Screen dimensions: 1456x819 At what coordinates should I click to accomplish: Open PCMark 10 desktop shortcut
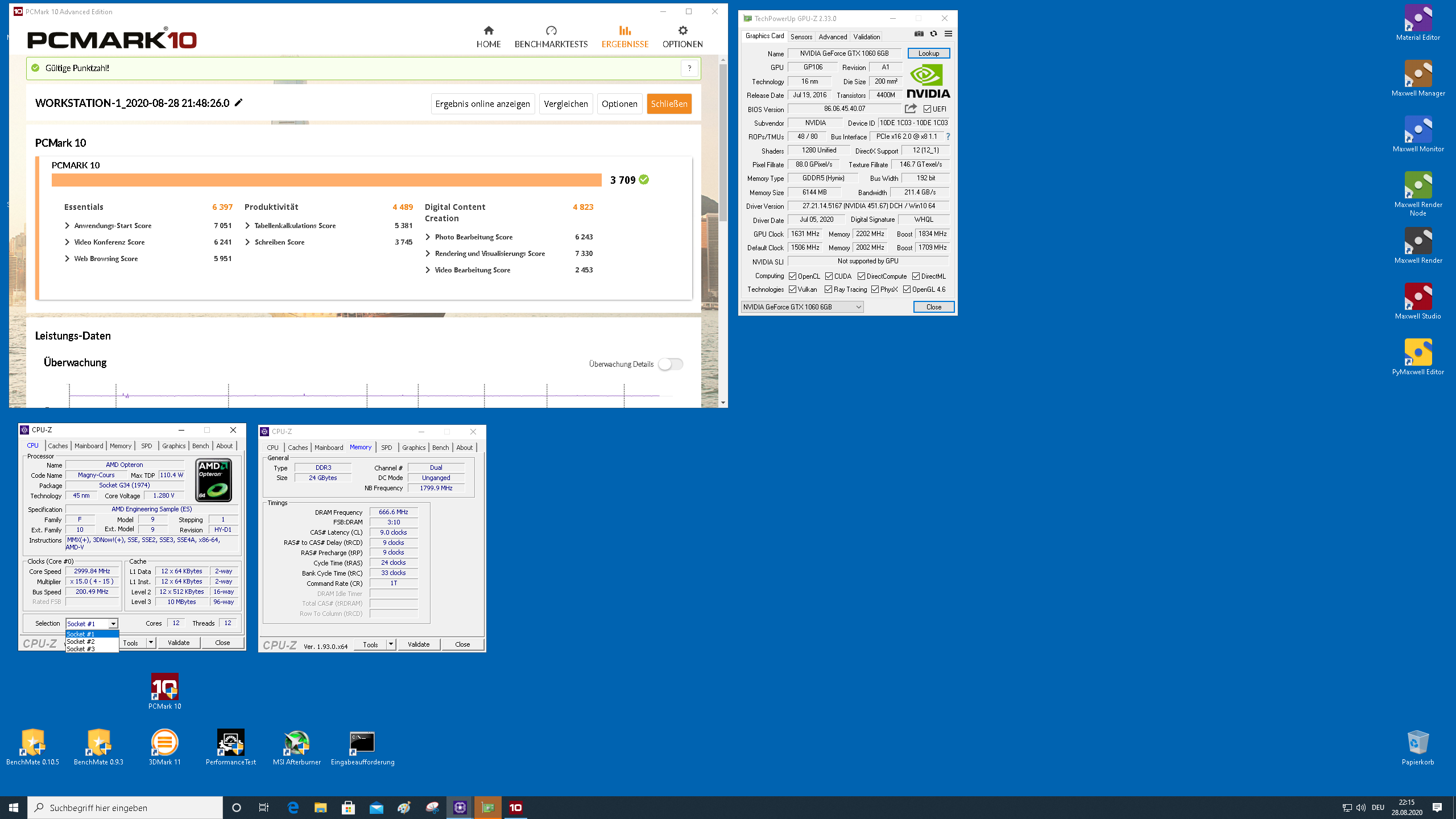click(x=165, y=691)
